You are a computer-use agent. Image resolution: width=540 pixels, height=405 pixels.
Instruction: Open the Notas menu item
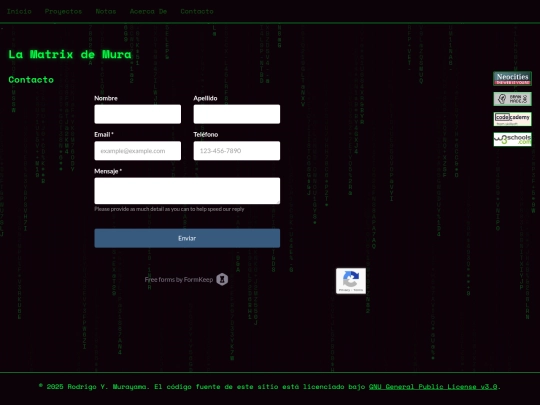106,11
